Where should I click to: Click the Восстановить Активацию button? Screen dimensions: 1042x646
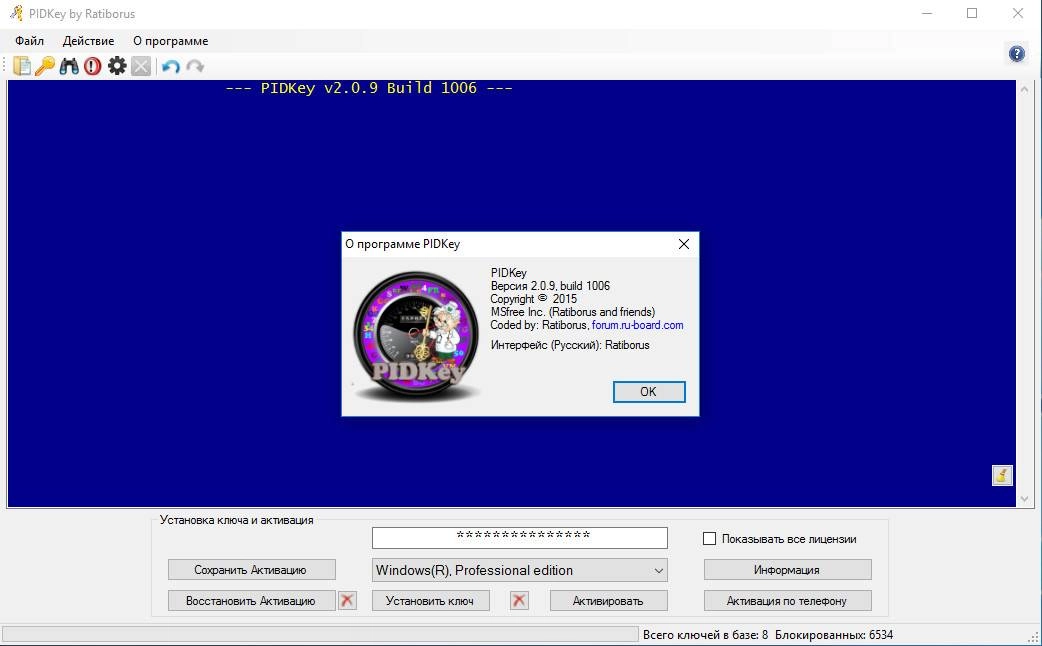click(x=251, y=601)
